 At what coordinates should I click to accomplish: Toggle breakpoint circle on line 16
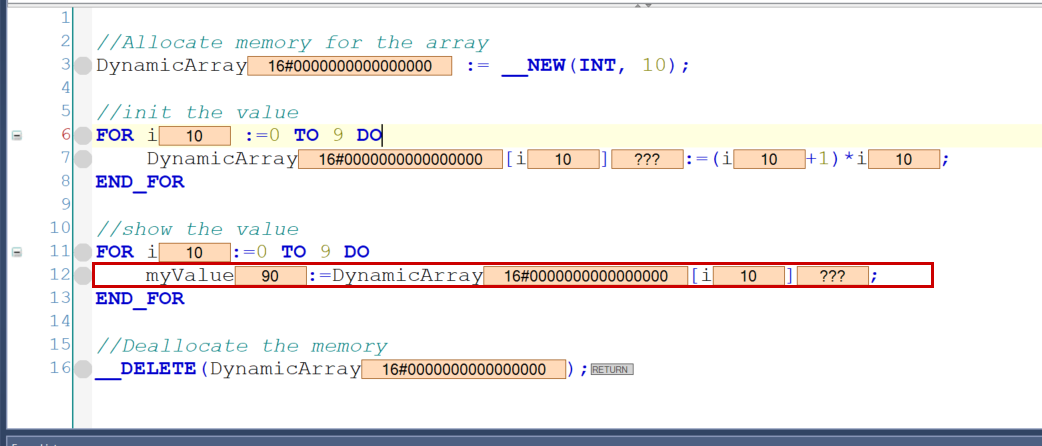click(82, 368)
